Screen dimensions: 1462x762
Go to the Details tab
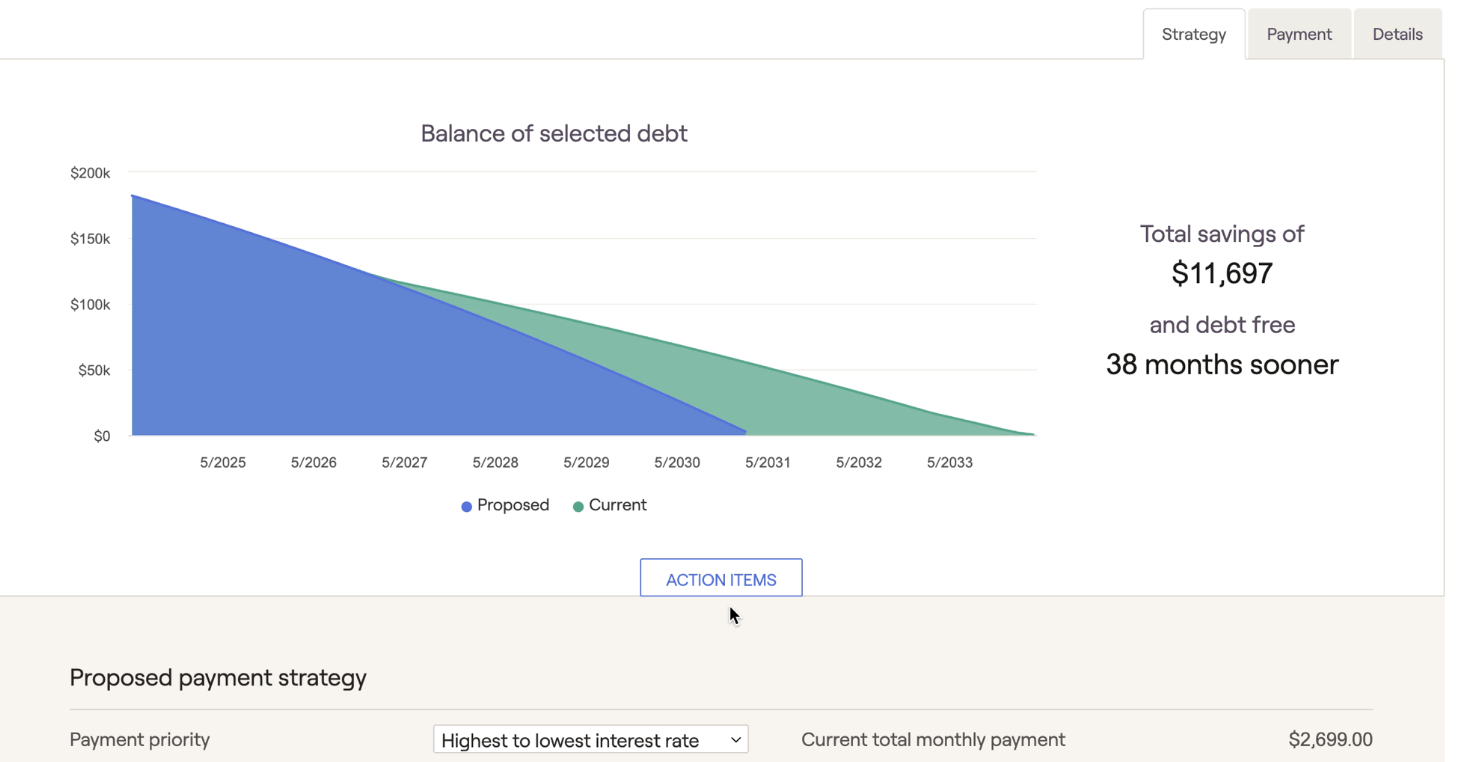(1397, 34)
